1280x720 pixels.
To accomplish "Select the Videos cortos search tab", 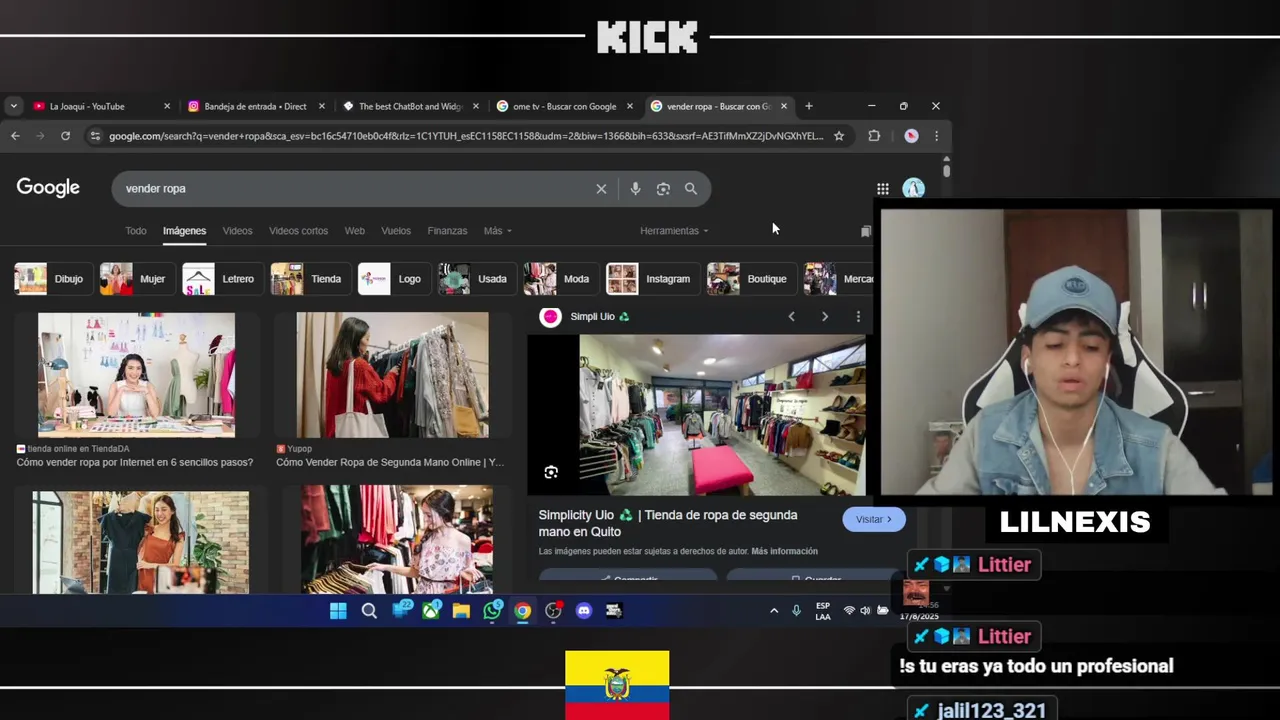I will pyautogui.click(x=298, y=231).
